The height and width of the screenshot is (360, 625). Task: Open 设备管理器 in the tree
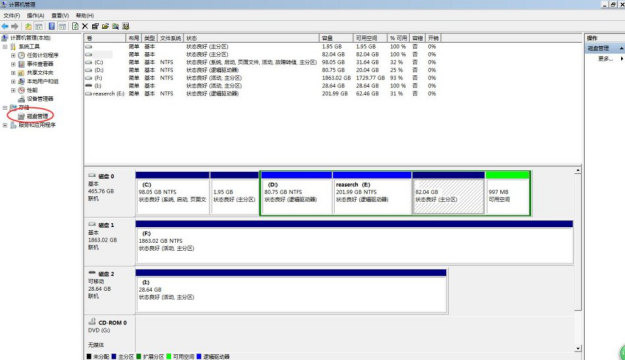[40, 99]
